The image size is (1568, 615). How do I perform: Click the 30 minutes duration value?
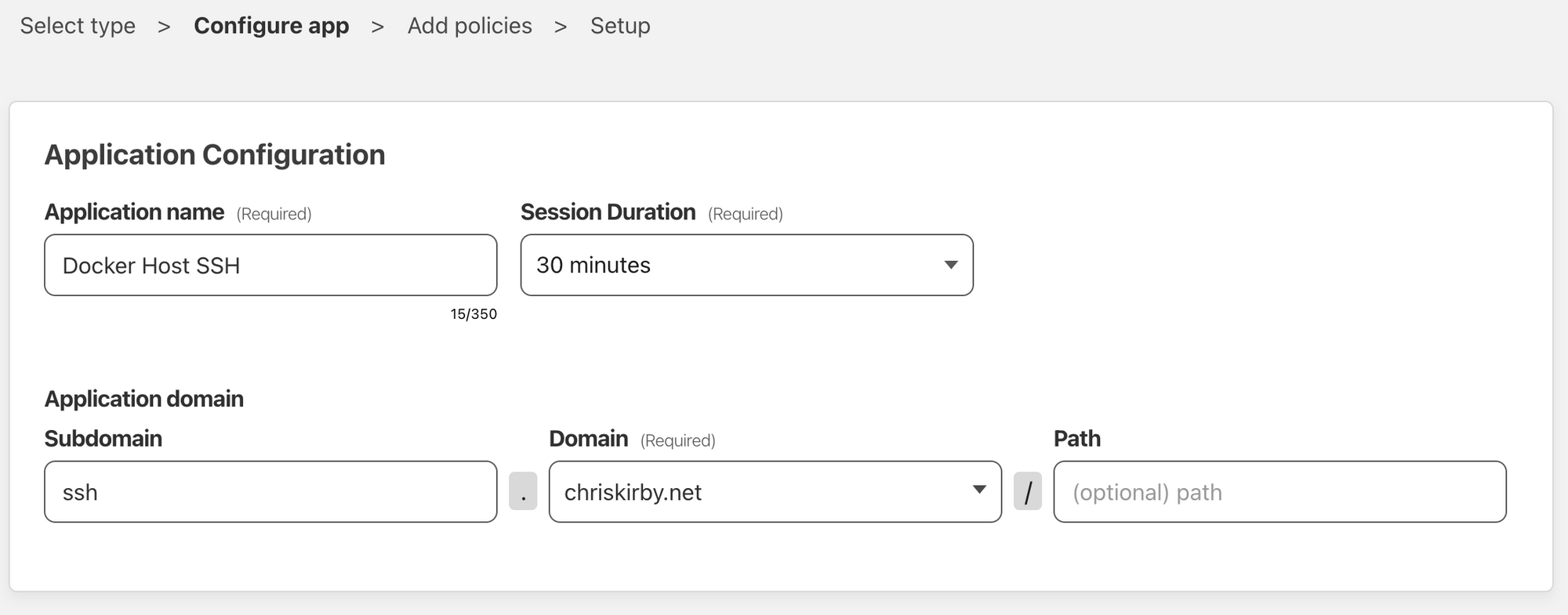(x=593, y=266)
